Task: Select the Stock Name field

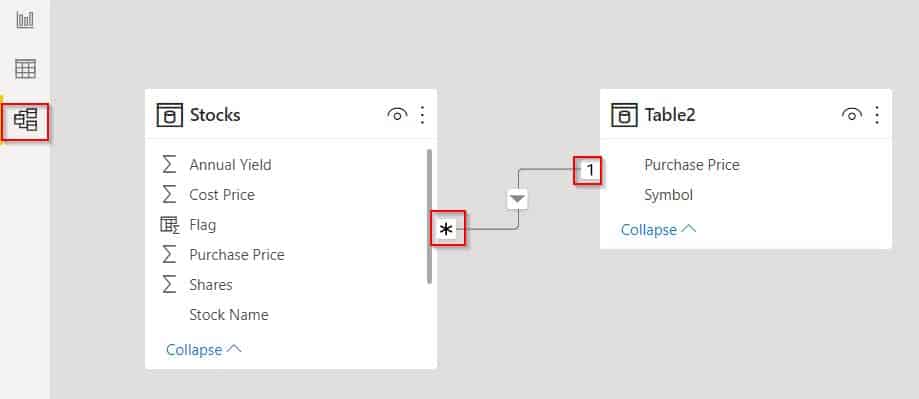Action: 229,315
